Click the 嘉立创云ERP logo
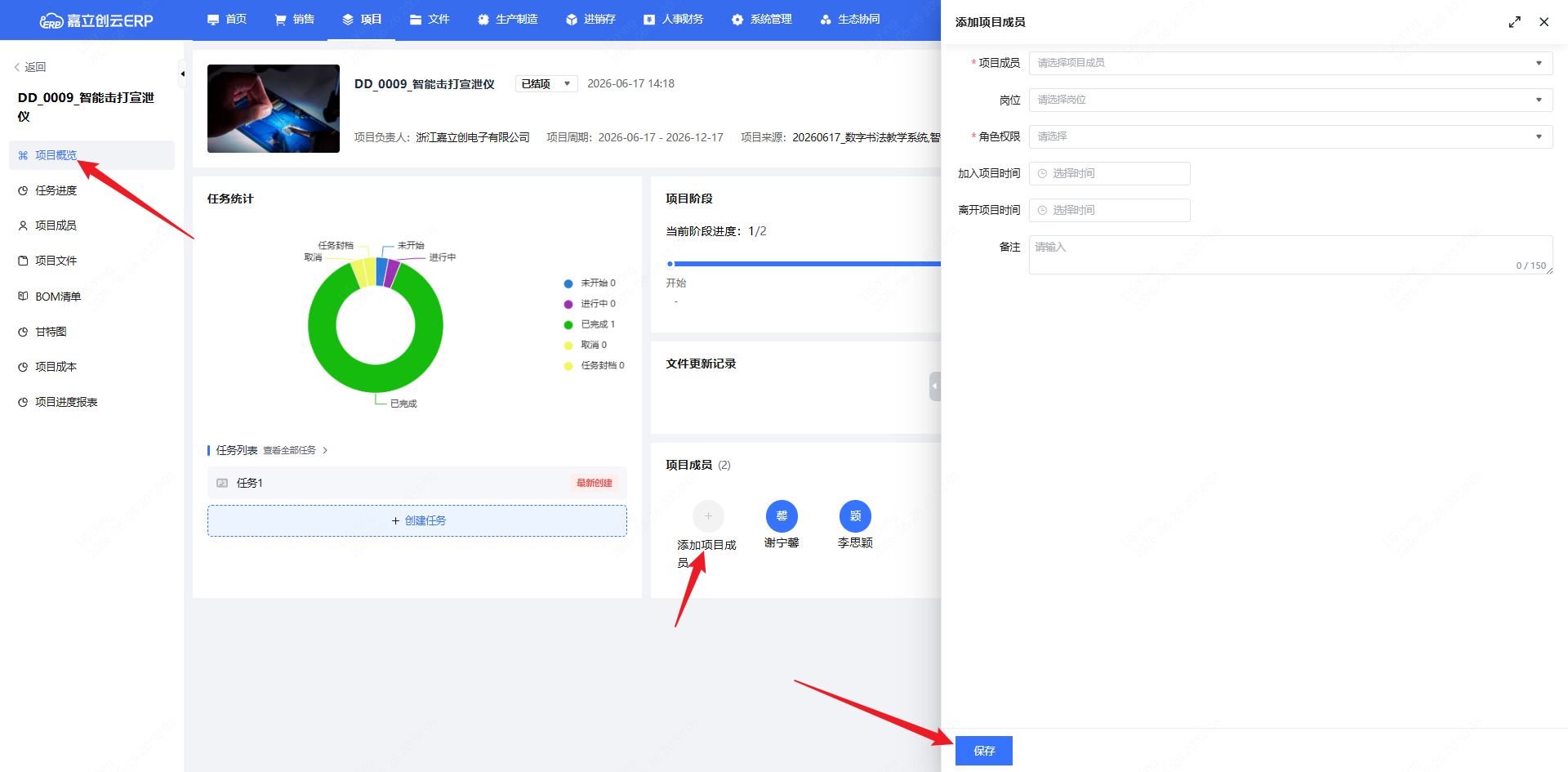Viewport: 1568px width, 772px height. coord(96,20)
